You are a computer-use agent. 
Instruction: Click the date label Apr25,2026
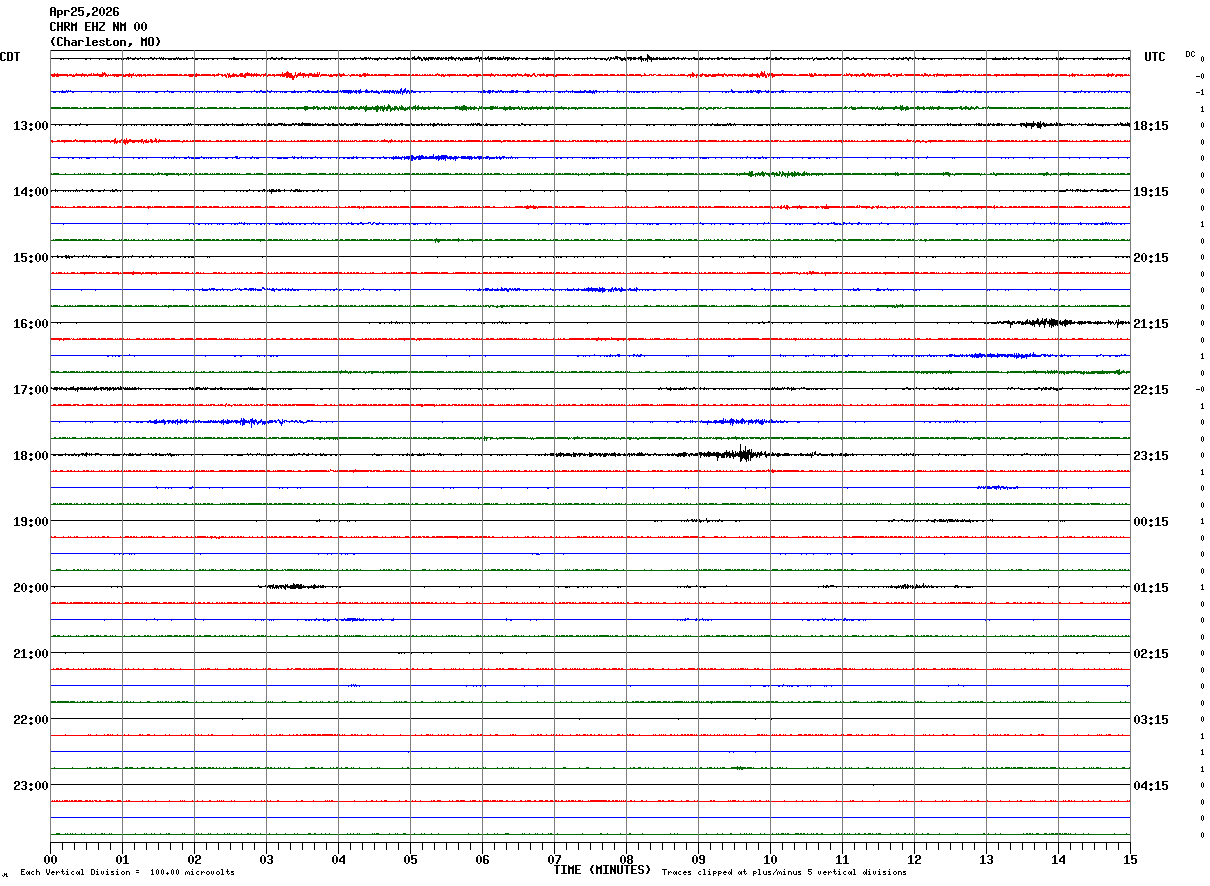[x=84, y=12]
